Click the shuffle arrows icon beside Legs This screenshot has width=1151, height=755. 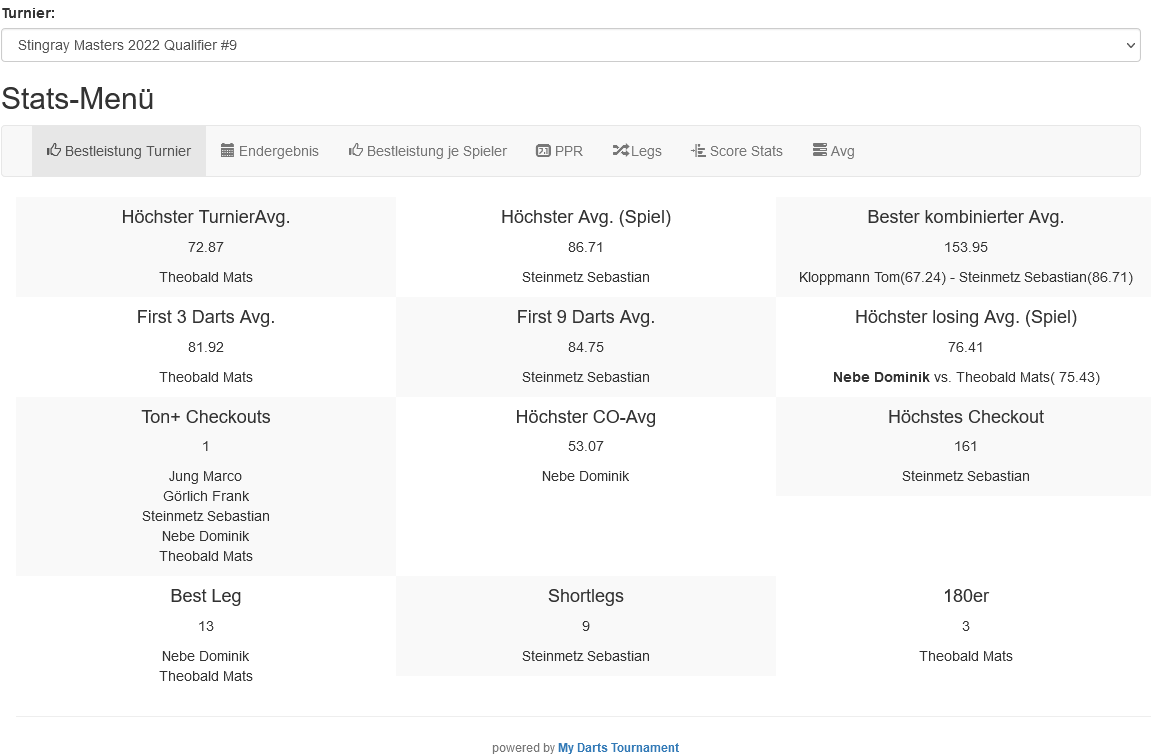[620, 151]
